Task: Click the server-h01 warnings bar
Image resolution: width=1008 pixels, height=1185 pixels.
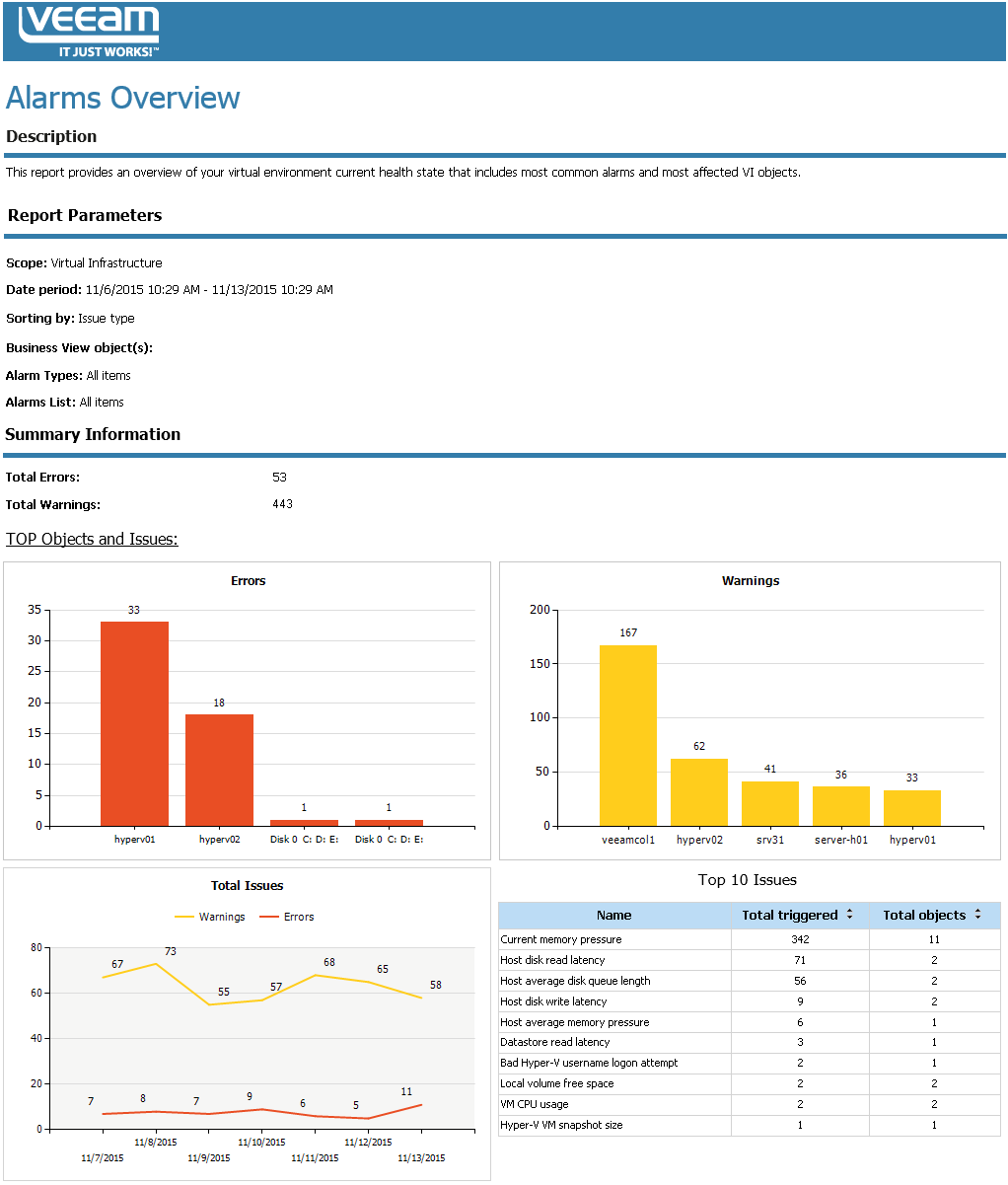Action: (x=841, y=806)
